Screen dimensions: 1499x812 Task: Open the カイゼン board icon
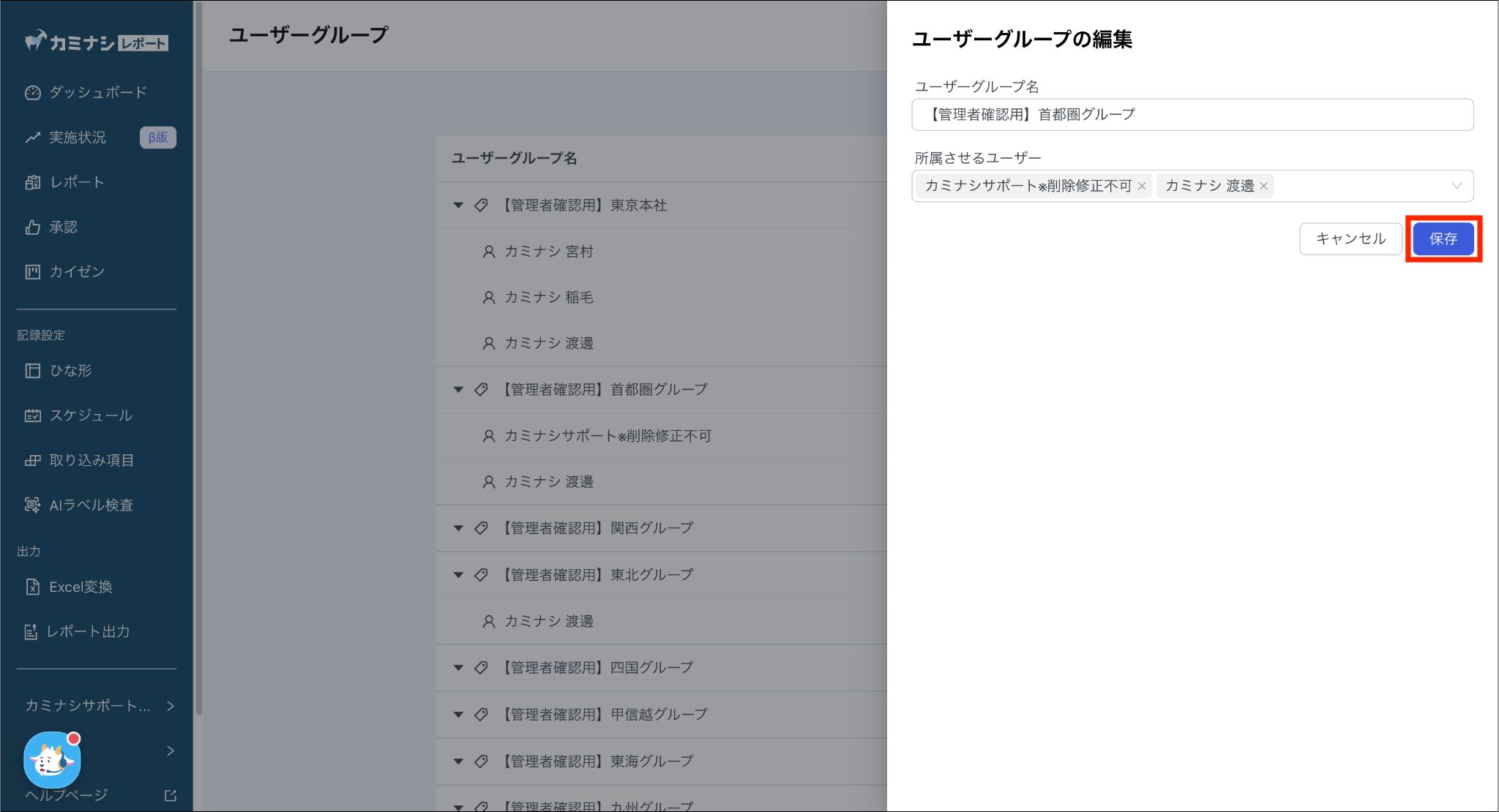click(32, 272)
